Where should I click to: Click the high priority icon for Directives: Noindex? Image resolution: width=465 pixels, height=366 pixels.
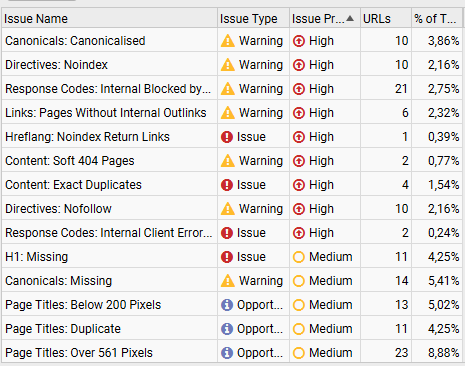(x=299, y=65)
